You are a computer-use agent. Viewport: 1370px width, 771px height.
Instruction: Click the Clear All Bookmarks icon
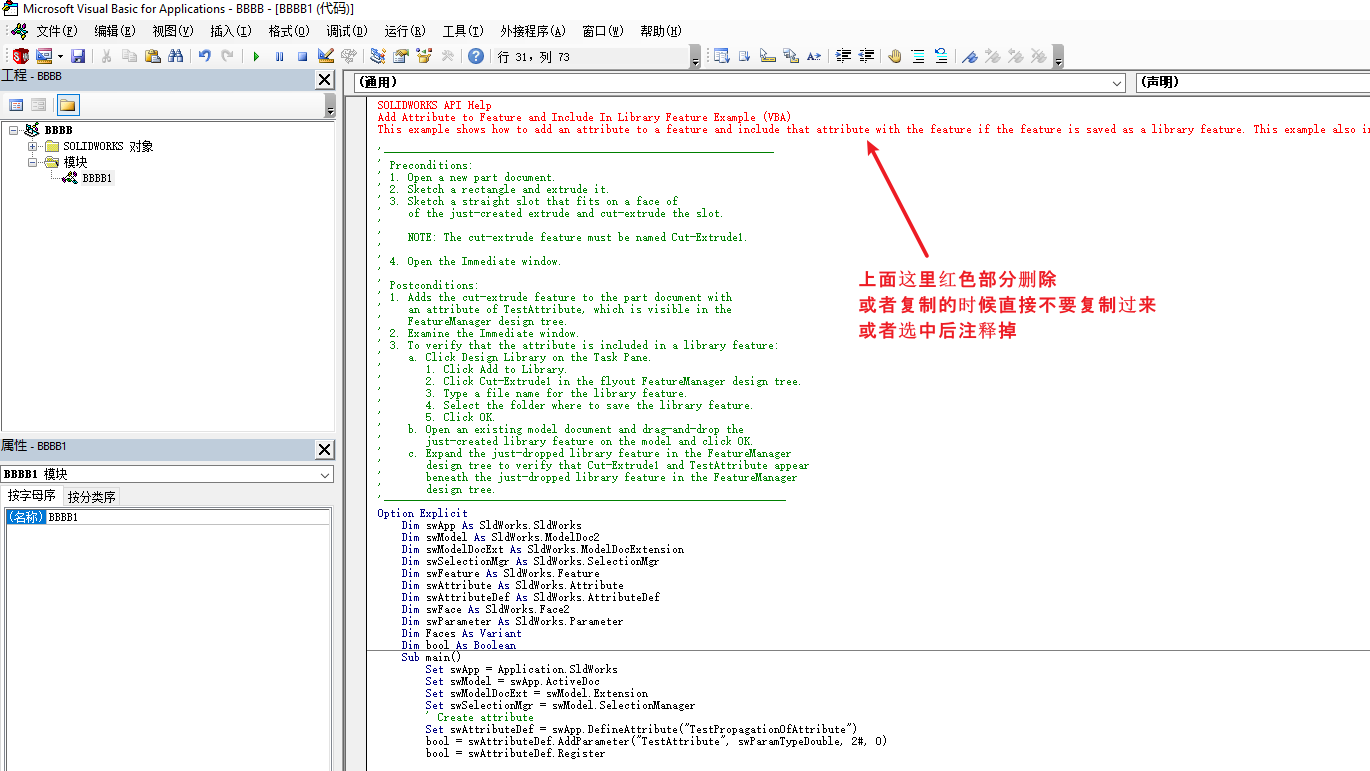(1039, 56)
